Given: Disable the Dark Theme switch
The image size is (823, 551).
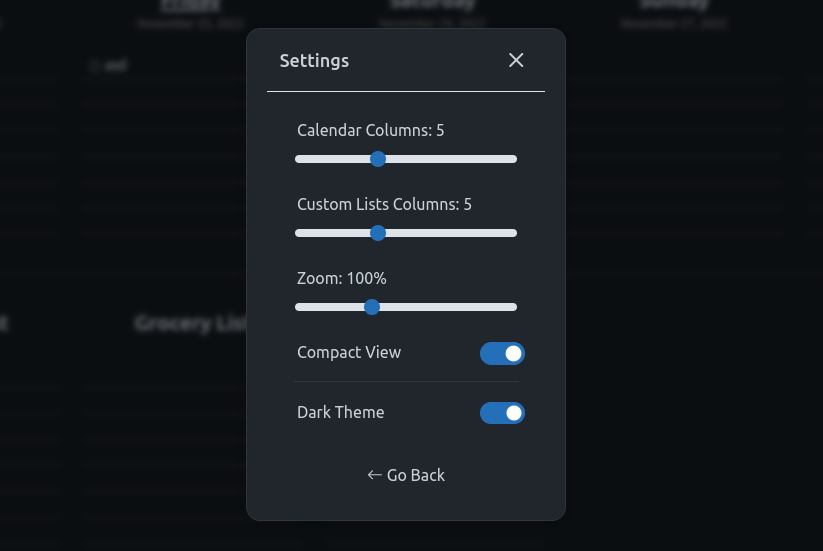Looking at the screenshot, I should click(502, 413).
